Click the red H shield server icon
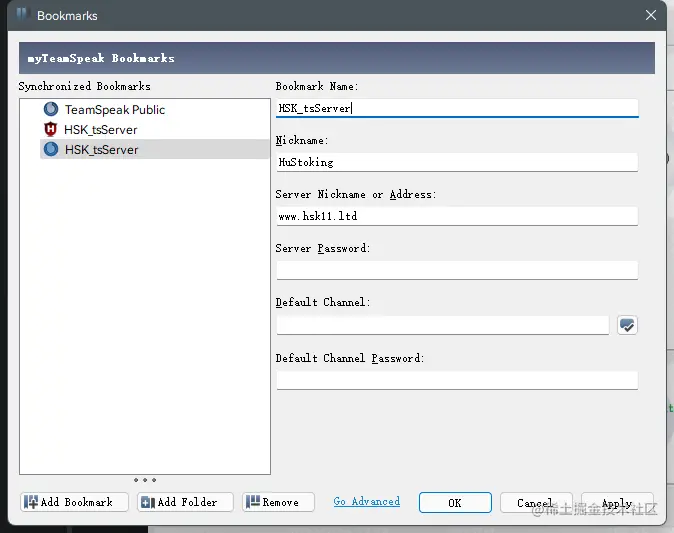The height and width of the screenshot is (533, 674). point(51,129)
